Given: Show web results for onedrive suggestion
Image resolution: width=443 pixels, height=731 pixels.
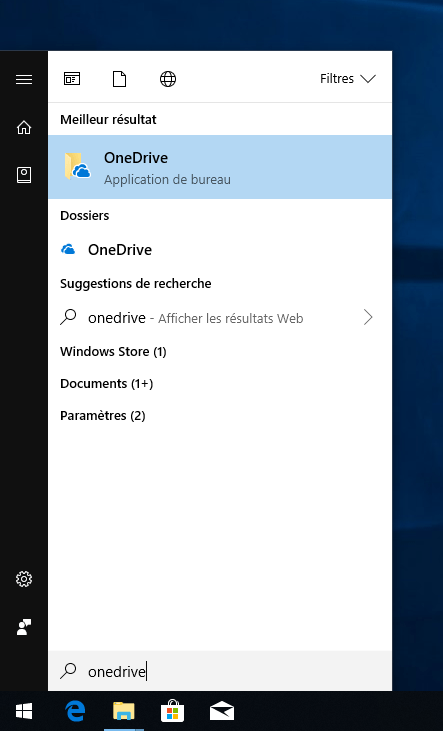Looking at the screenshot, I should click(x=220, y=318).
